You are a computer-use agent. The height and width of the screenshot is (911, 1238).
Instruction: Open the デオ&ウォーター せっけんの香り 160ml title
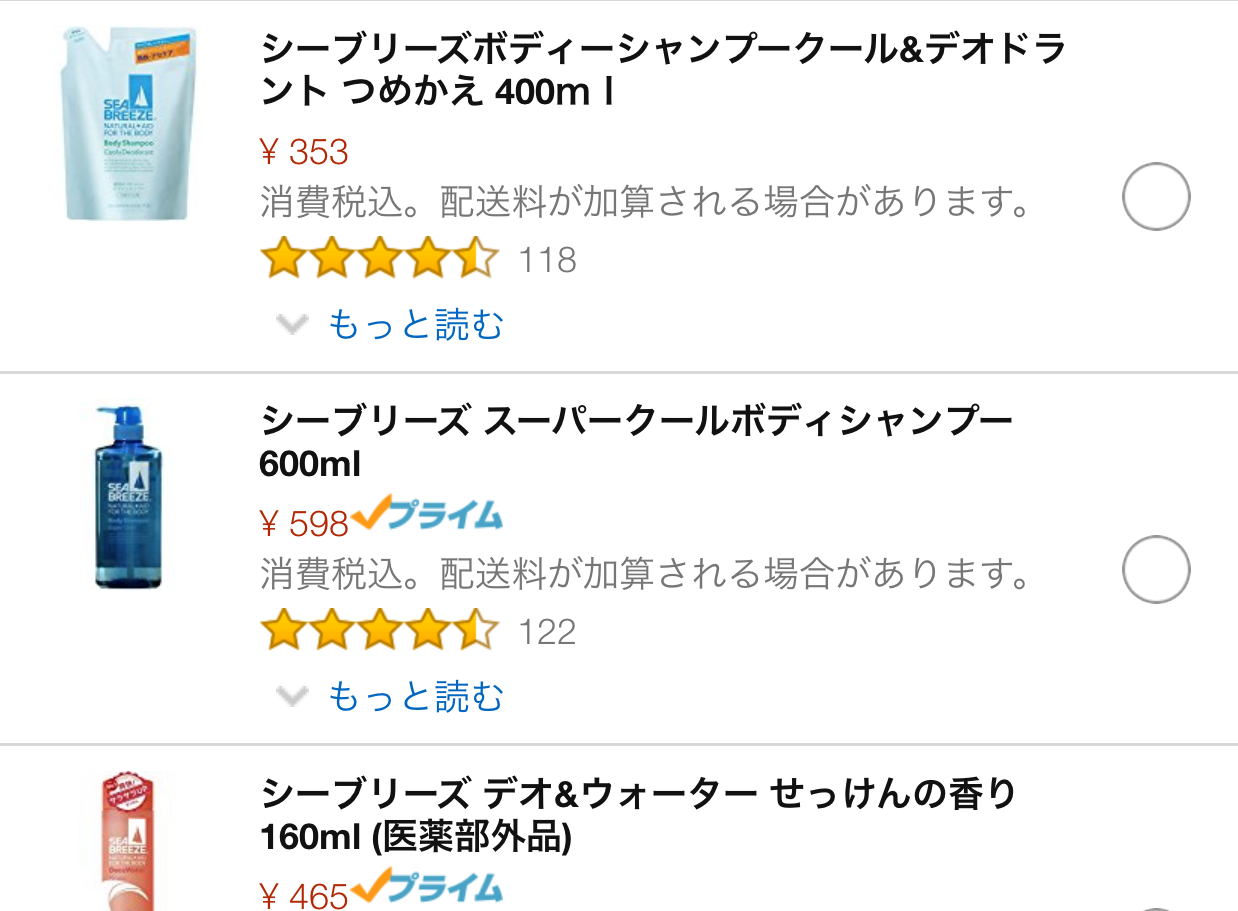point(638,815)
